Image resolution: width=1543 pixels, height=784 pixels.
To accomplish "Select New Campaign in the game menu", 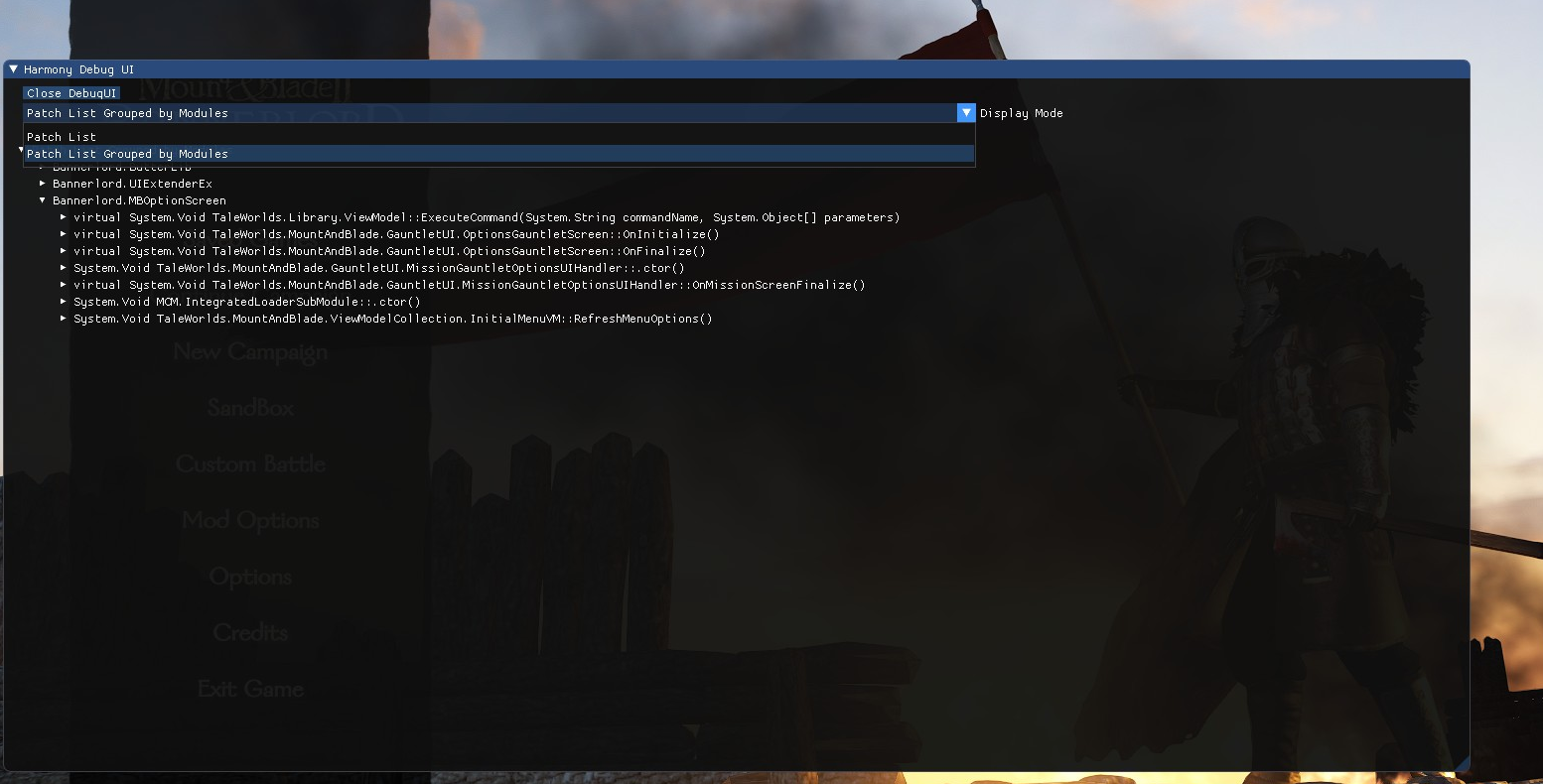I will tap(250, 352).
